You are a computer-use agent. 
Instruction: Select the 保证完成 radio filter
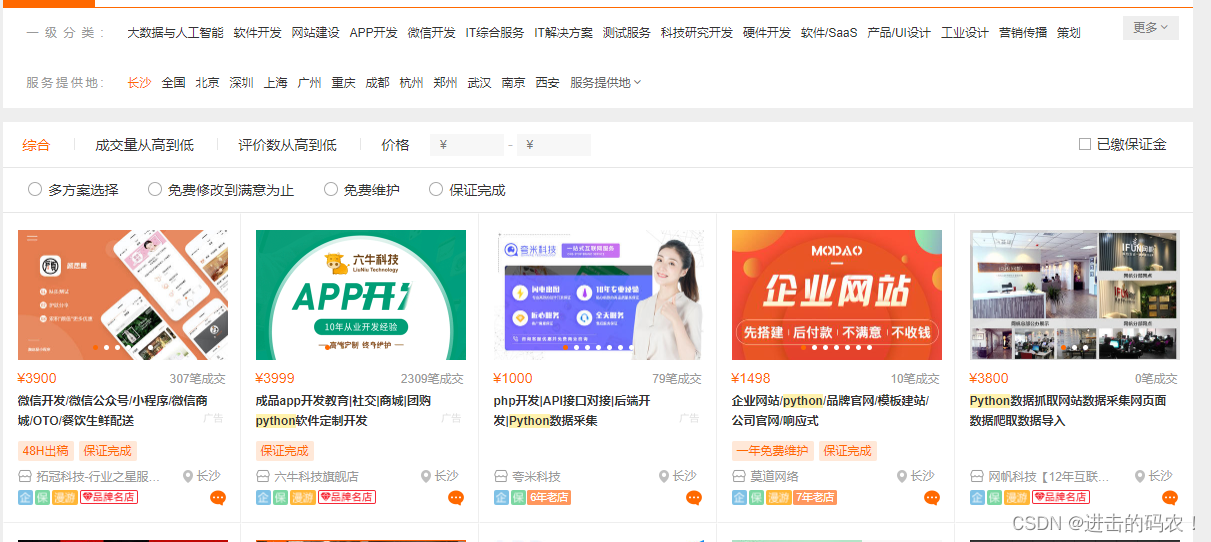tap(436, 189)
